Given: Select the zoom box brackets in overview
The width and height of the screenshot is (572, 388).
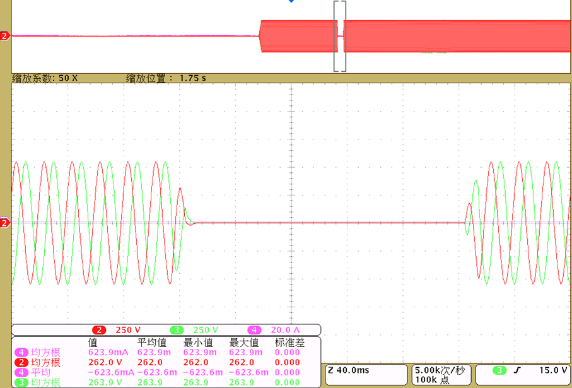Looking at the screenshot, I should tap(340, 36).
